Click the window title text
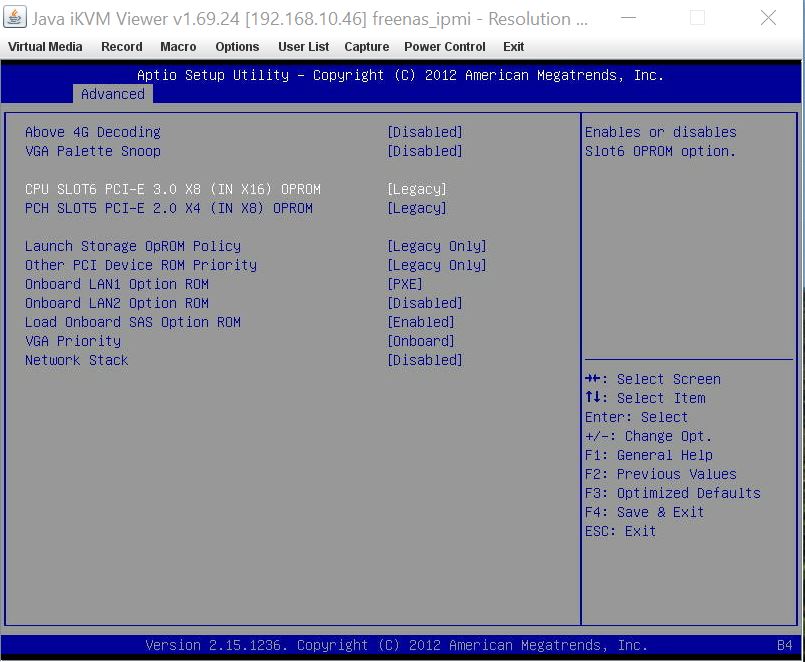This screenshot has height=662, width=805. click(x=310, y=18)
